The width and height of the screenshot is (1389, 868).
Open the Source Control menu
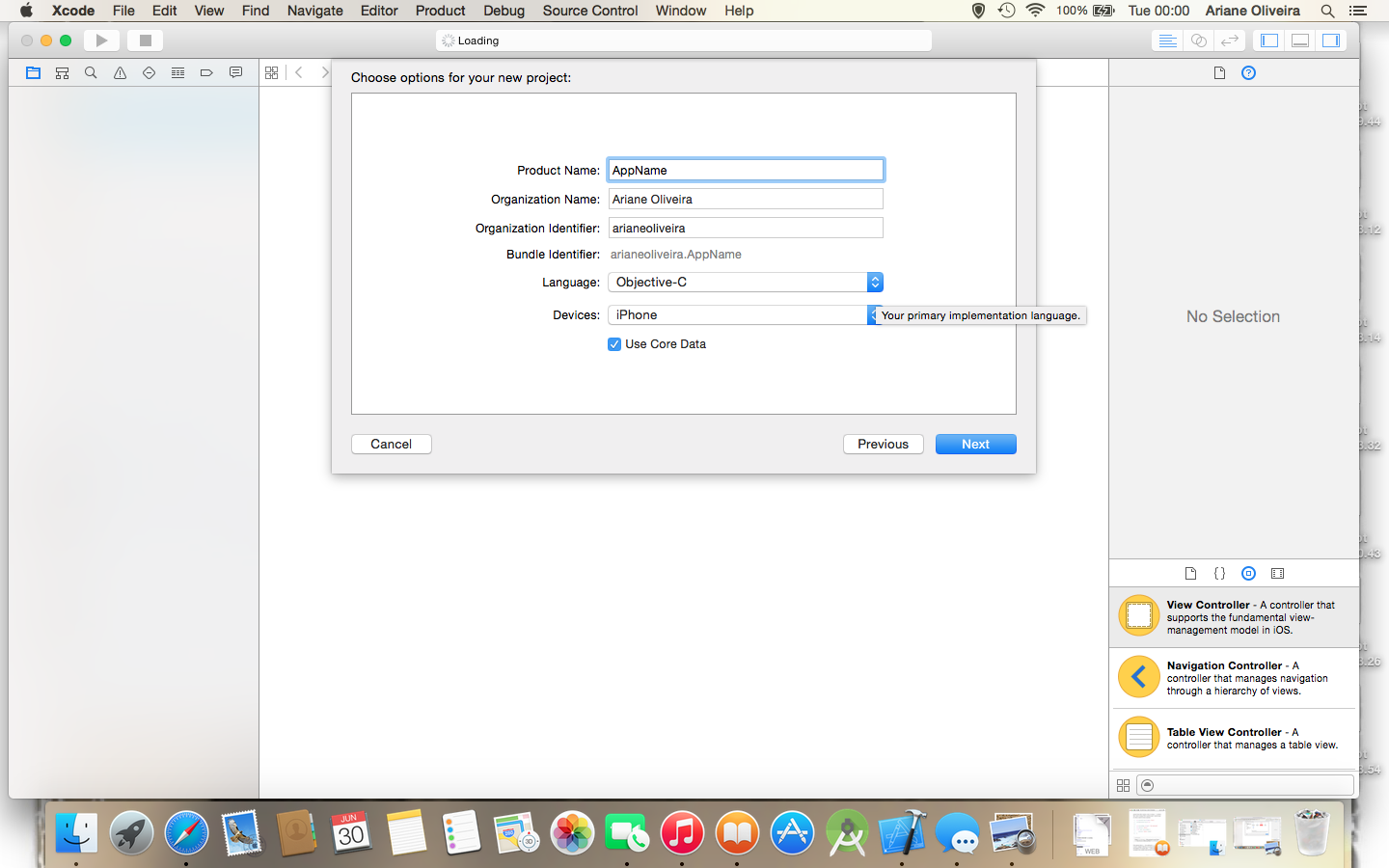(589, 11)
